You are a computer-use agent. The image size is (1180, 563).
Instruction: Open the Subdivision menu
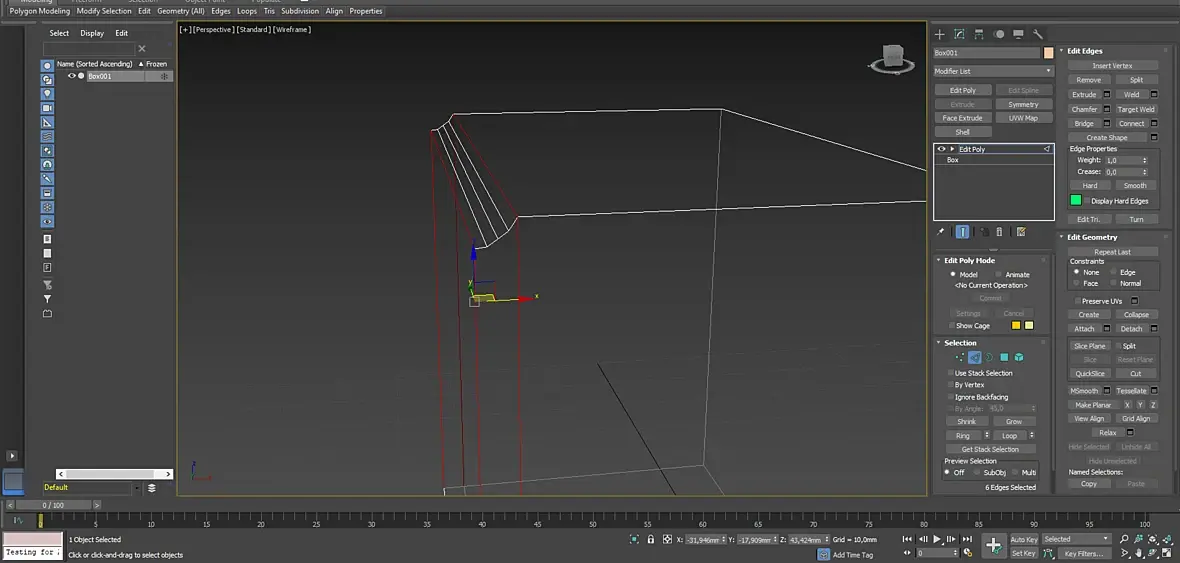(x=300, y=11)
